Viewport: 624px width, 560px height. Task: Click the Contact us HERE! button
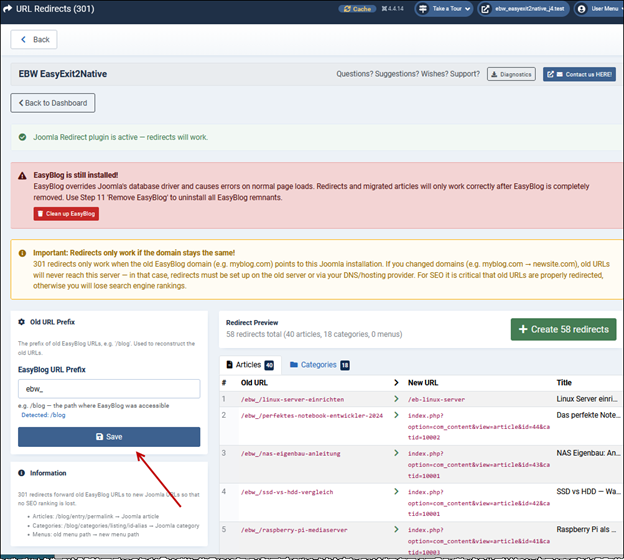pyautogui.click(x=579, y=74)
